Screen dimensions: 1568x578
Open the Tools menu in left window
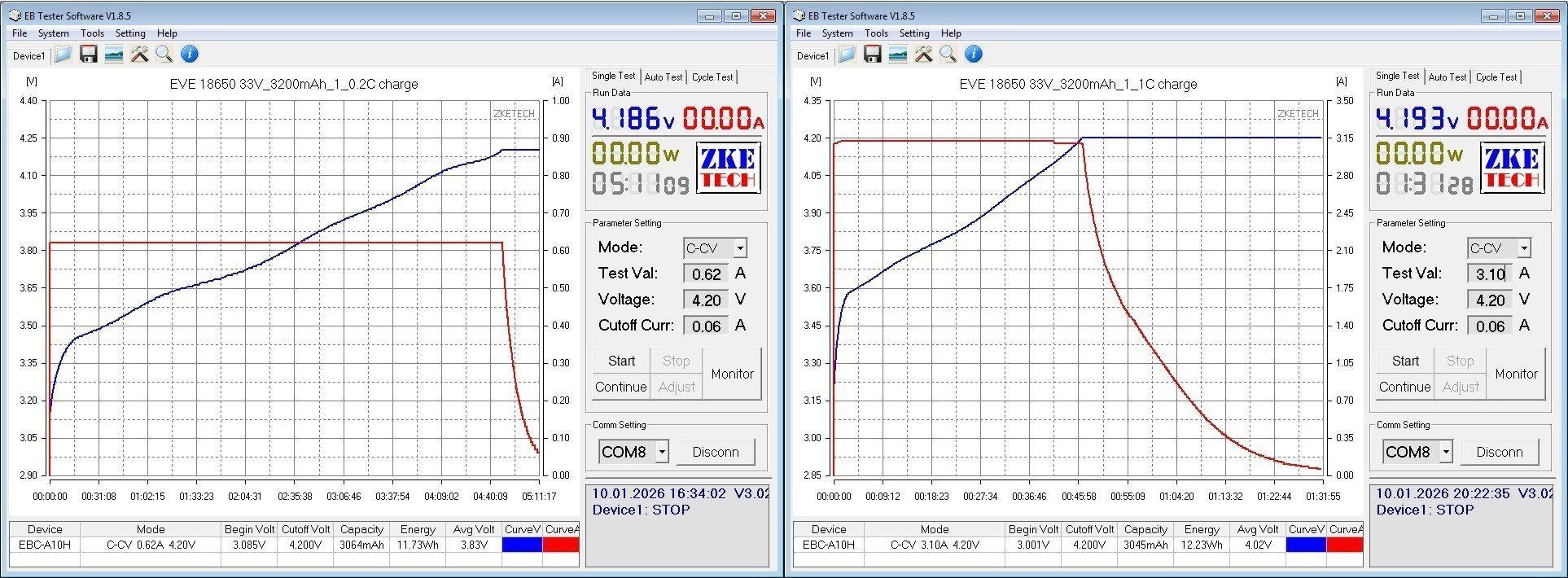coord(92,33)
